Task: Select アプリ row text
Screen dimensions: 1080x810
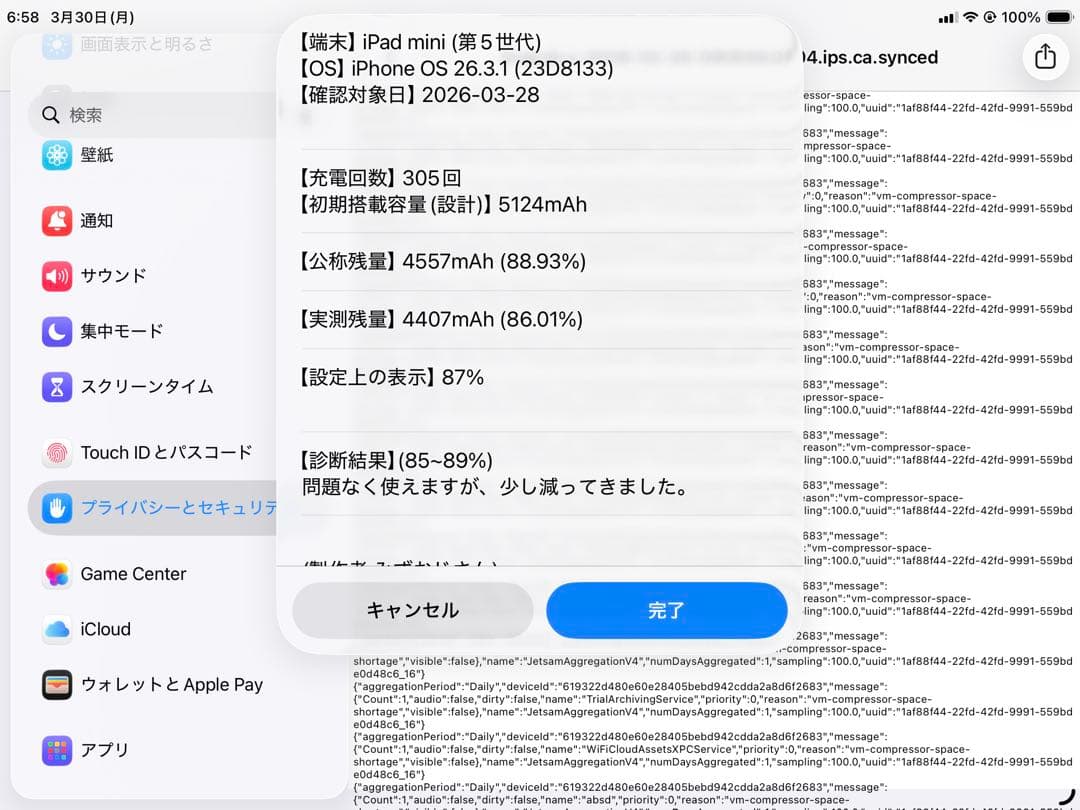Action: (104, 750)
